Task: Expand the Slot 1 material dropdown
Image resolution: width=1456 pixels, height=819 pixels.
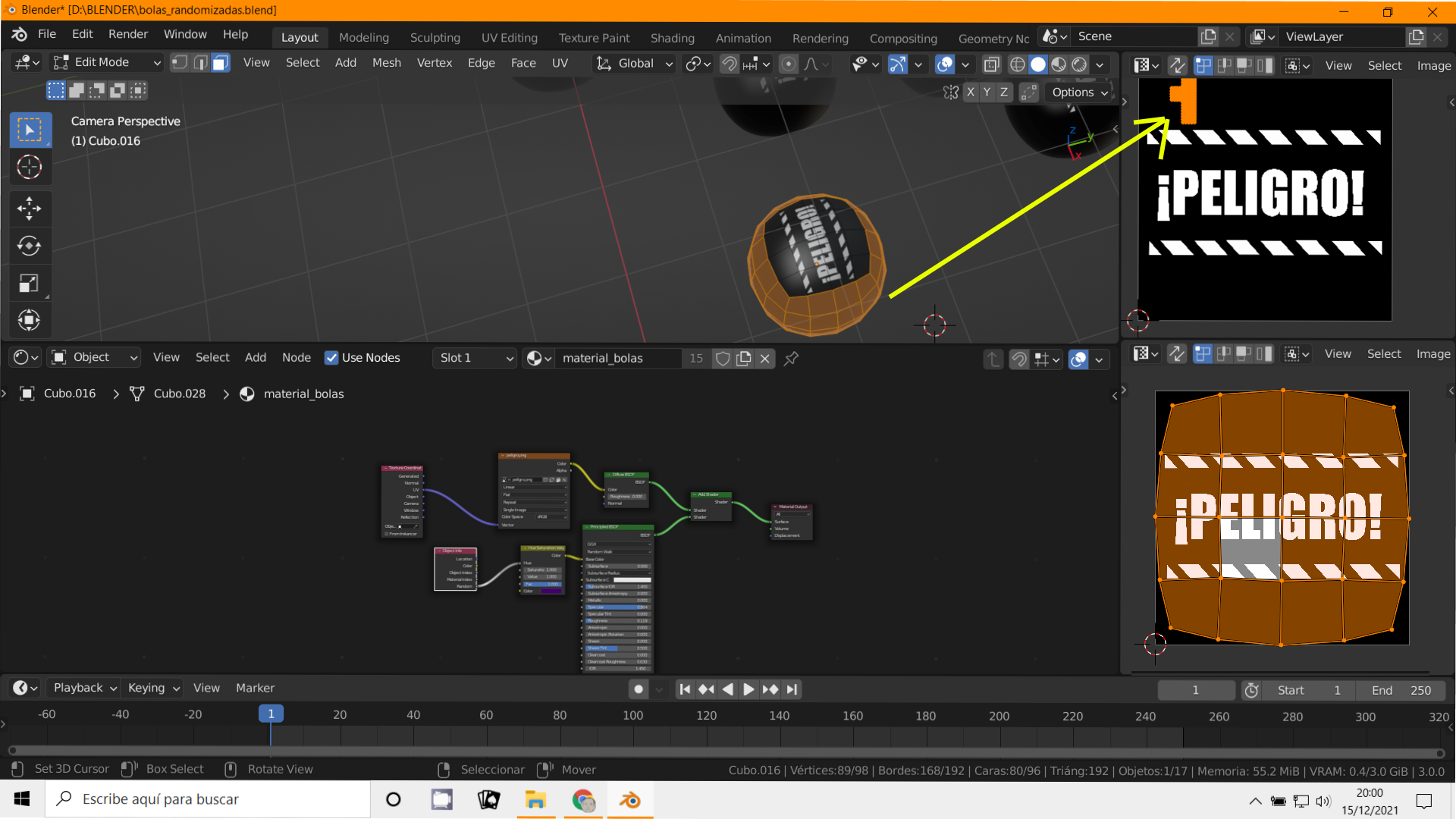Action: 476,358
